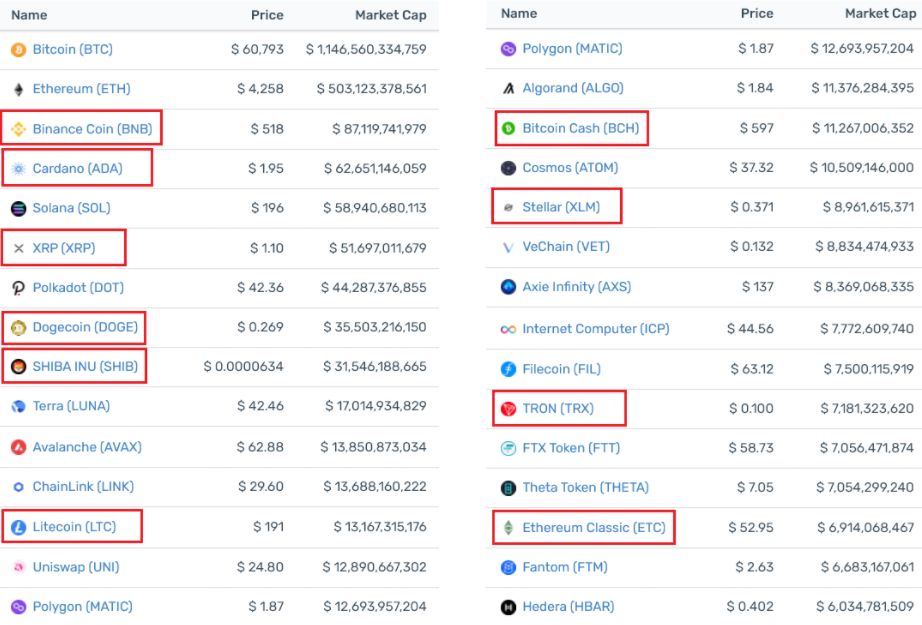Click the Internet Computer infinity logo icon
Viewport: 922px width, 625px height.
pyautogui.click(x=508, y=329)
